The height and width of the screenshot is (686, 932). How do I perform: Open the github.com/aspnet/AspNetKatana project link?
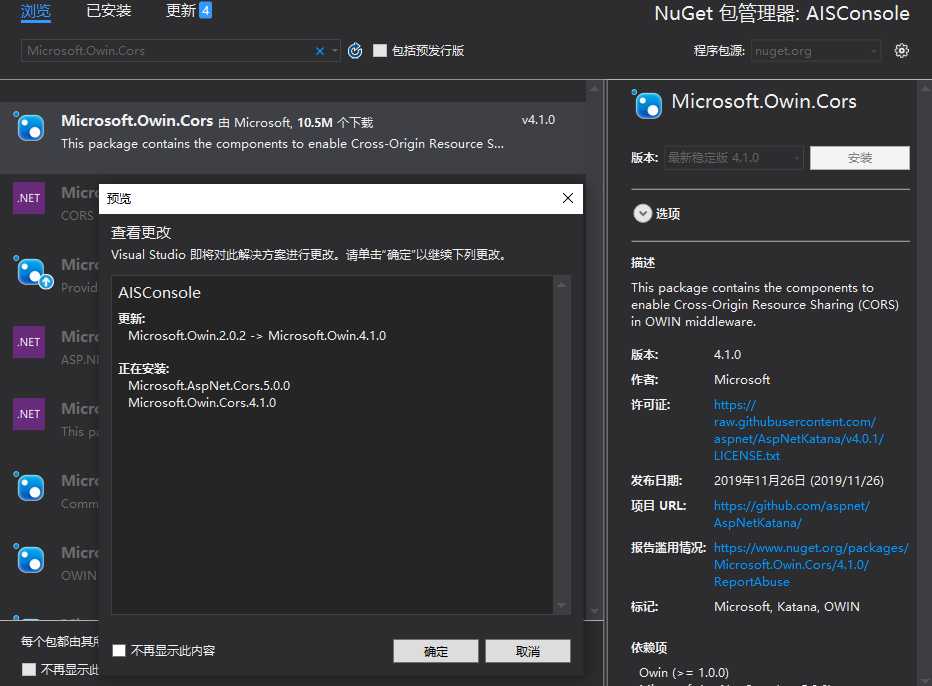tap(791, 514)
